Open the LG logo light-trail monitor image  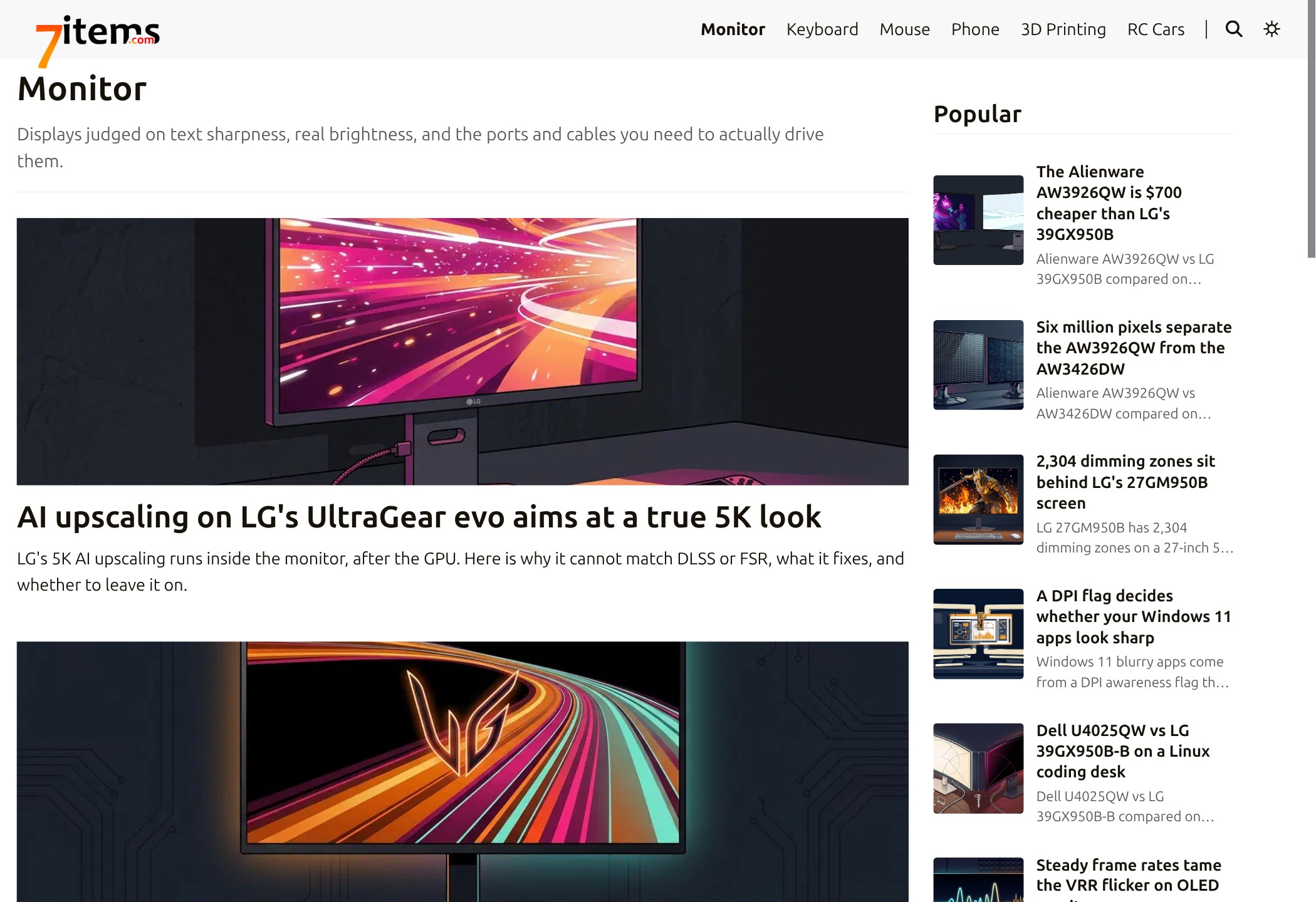pos(462,772)
